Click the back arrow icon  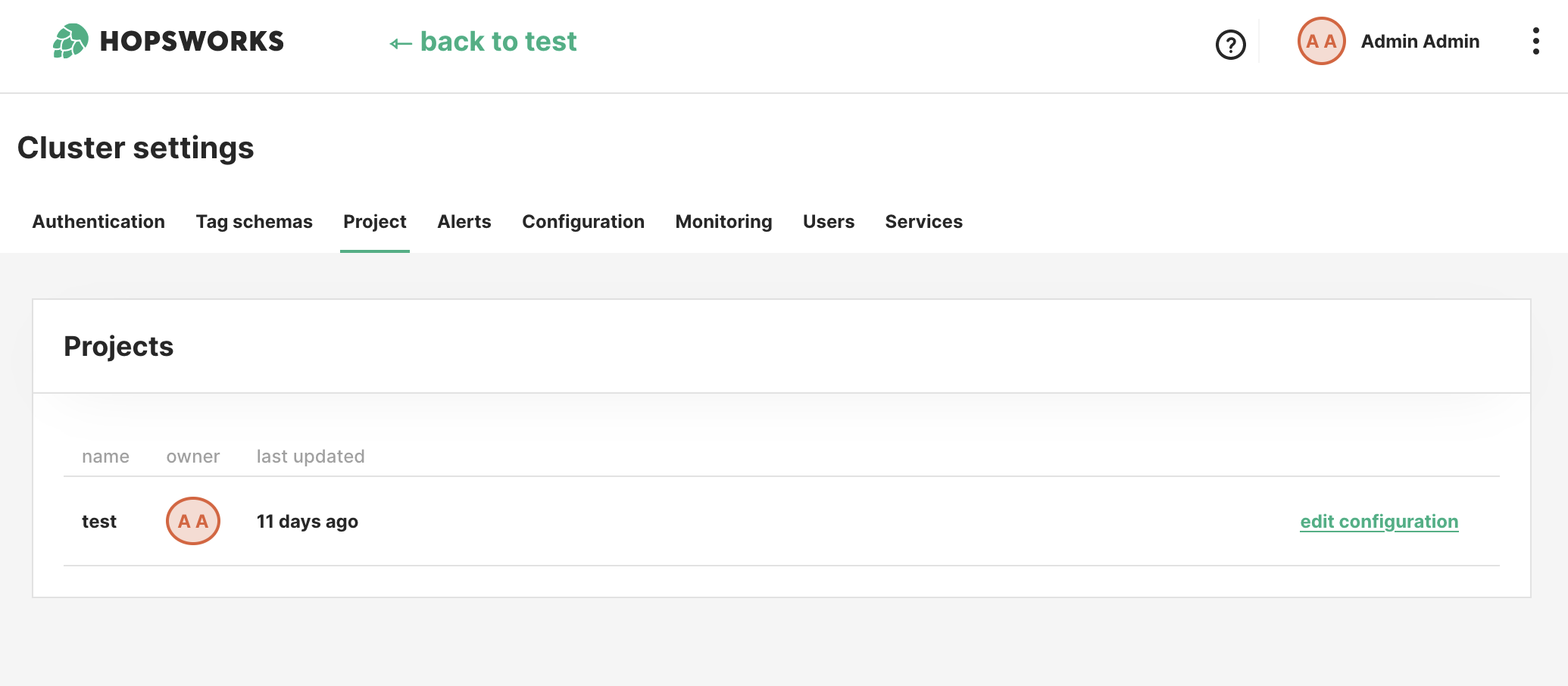coord(401,43)
